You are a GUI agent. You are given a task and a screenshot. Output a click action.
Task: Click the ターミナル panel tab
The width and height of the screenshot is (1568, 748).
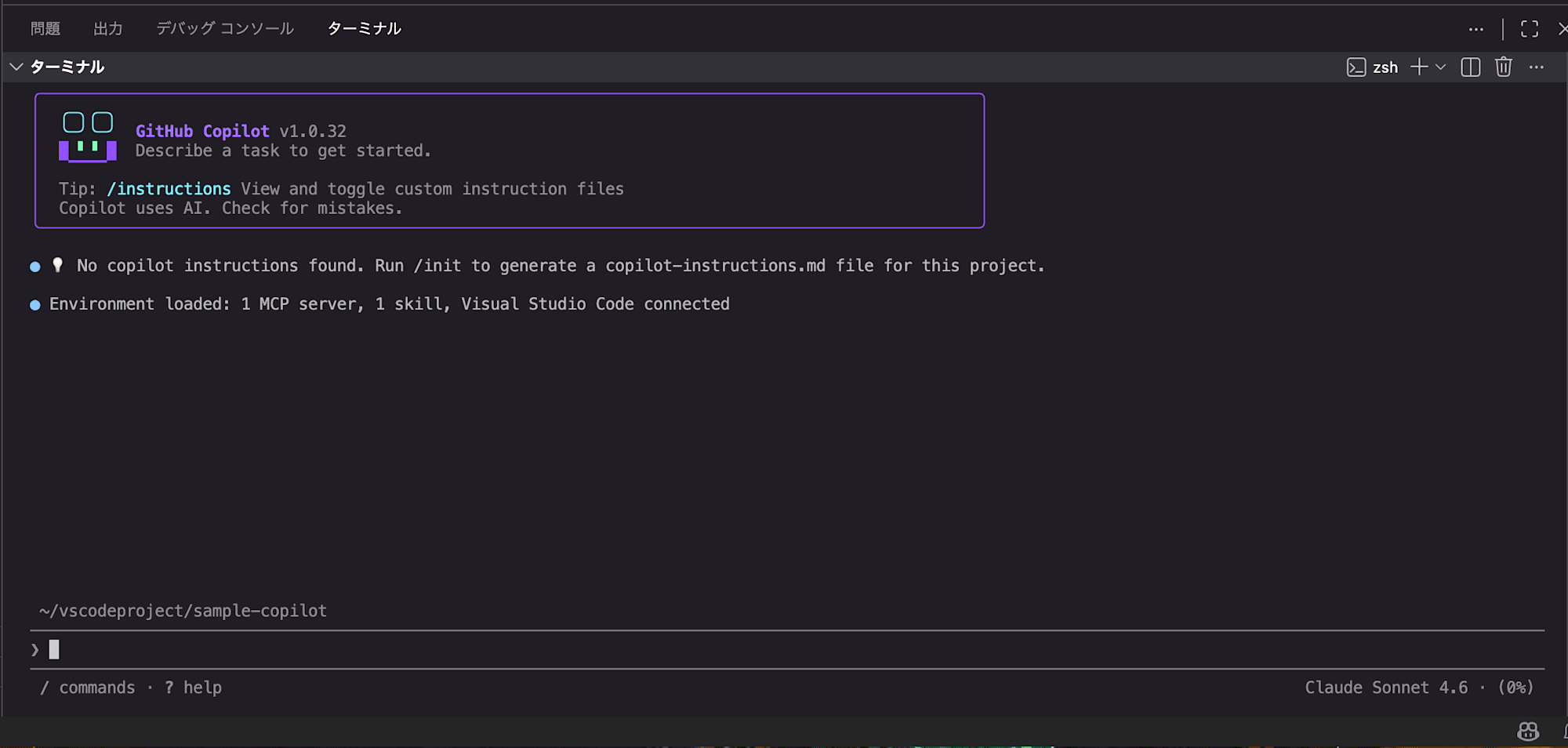(x=364, y=29)
